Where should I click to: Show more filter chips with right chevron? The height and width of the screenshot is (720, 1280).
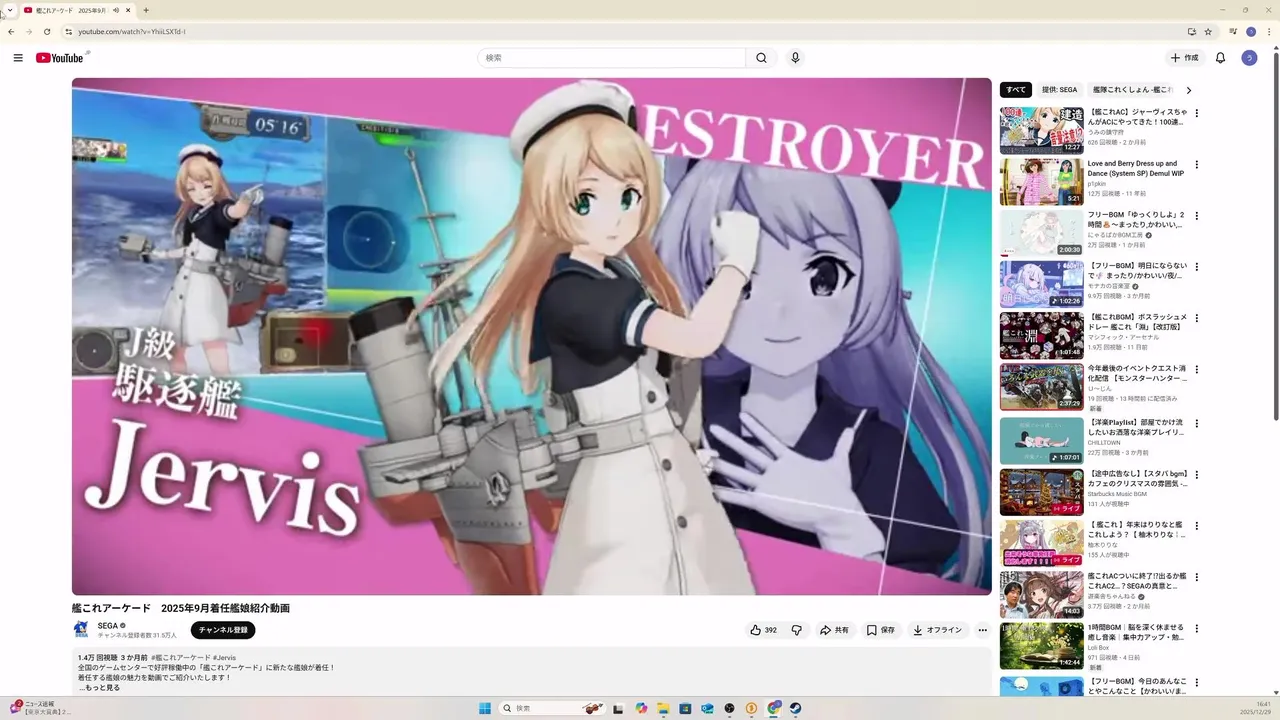coord(1189,90)
